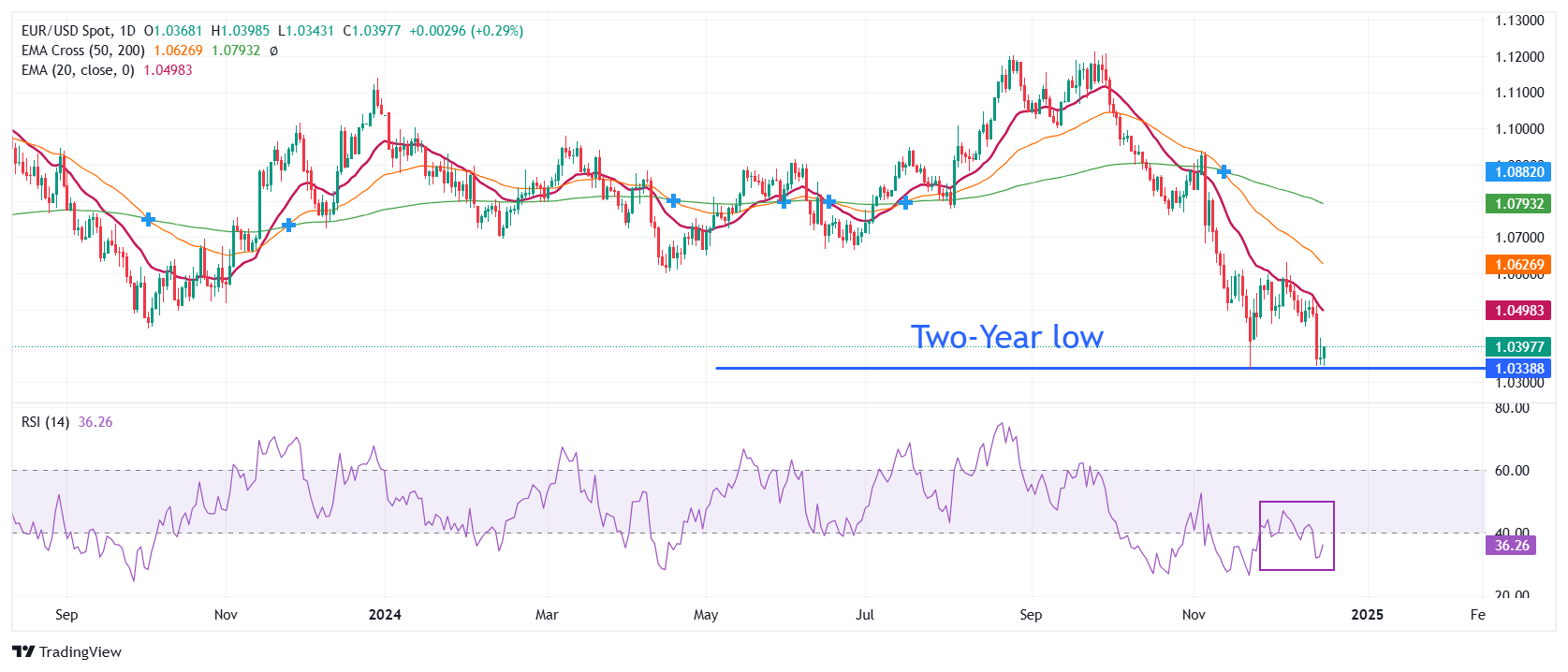Select the red 1.04983 EMA price label
1568x672 pixels.
pos(1517,311)
